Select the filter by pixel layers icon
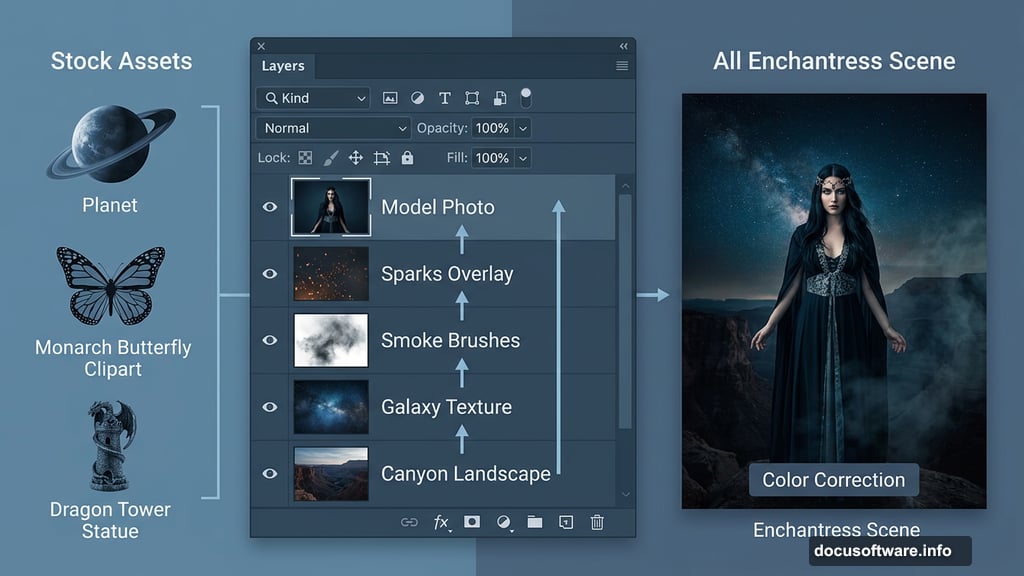Image resolution: width=1024 pixels, height=576 pixels. point(390,97)
